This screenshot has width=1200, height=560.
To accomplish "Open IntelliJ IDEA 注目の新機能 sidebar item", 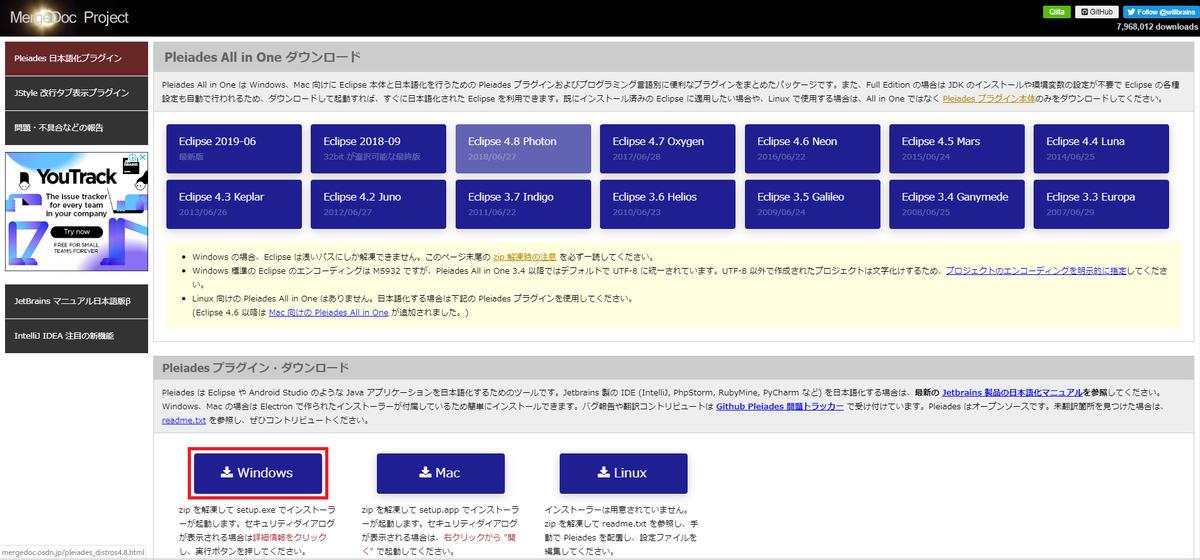I will coord(75,335).
